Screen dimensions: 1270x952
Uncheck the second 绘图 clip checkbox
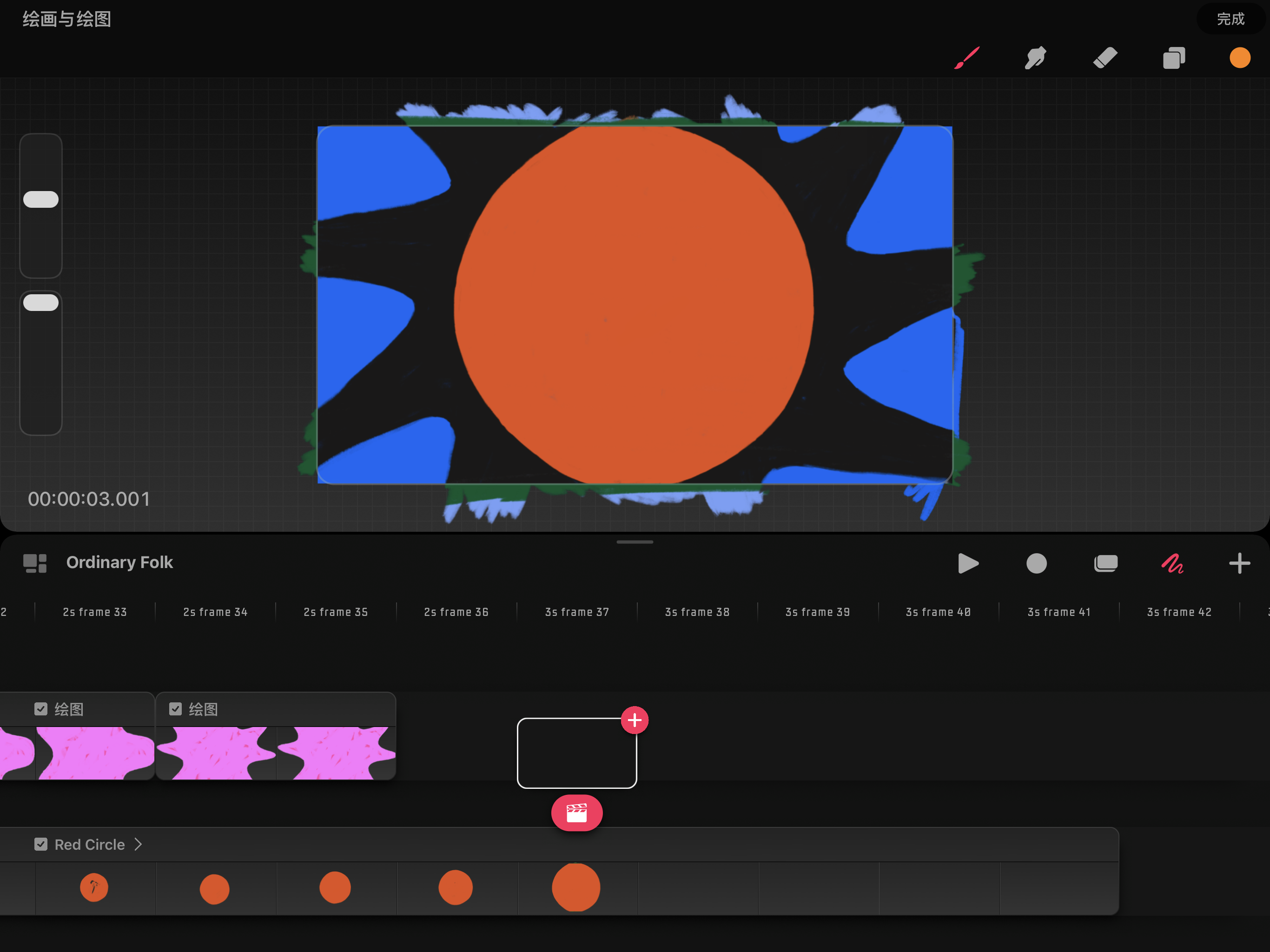(x=176, y=709)
